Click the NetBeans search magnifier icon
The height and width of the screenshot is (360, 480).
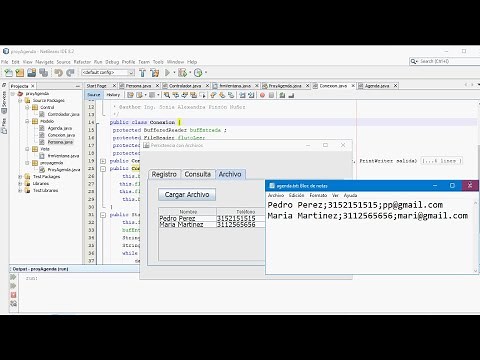[x=414, y=61]
